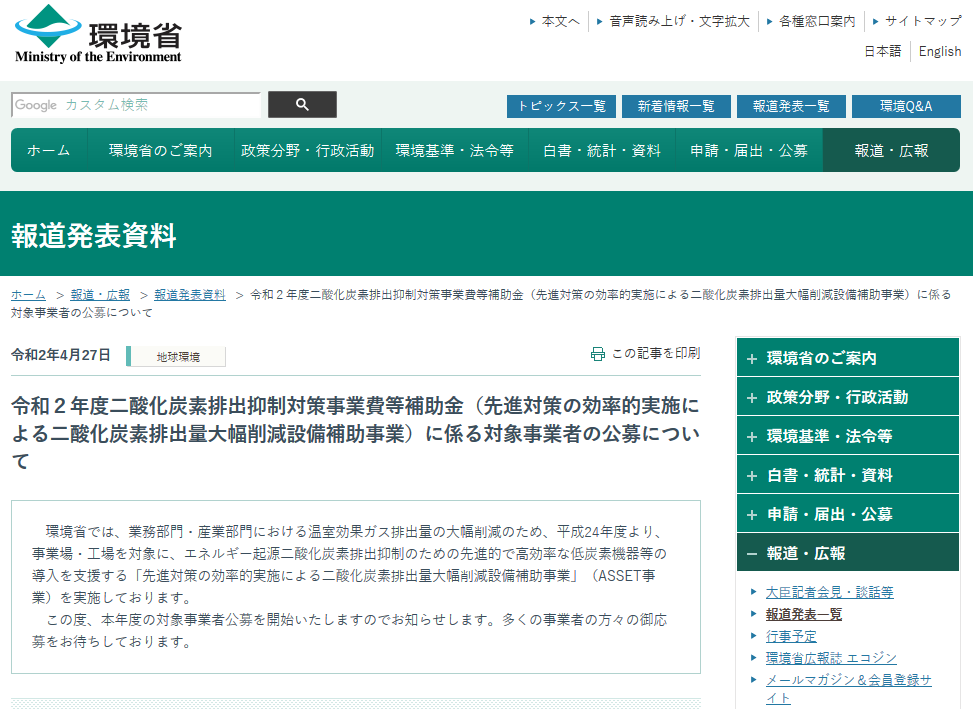Open the サイトマップ link
The height and width of the screenshot is (709, 973).
[922, 21]
